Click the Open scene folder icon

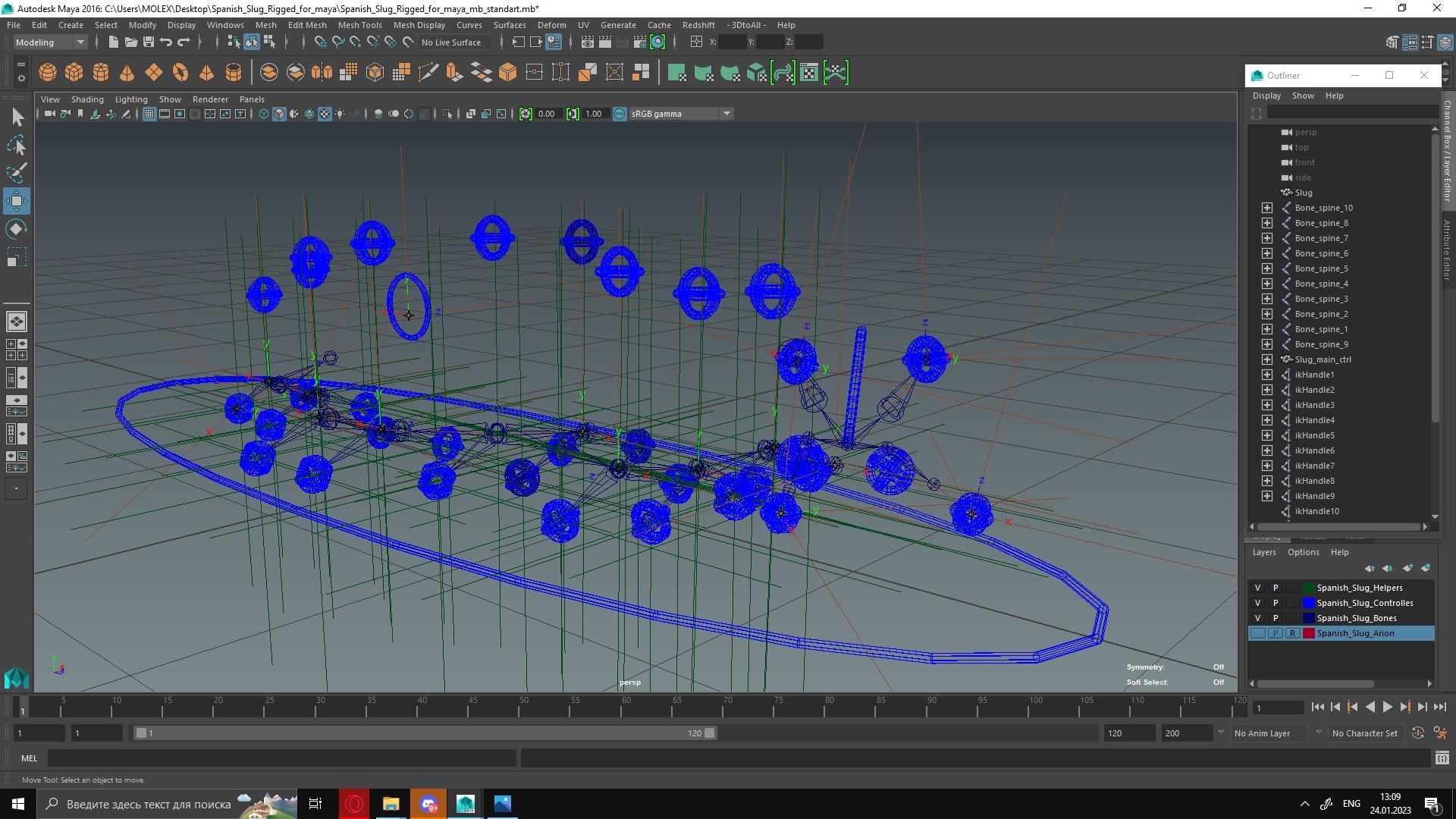pyautogui.click(x=131, y=42)
